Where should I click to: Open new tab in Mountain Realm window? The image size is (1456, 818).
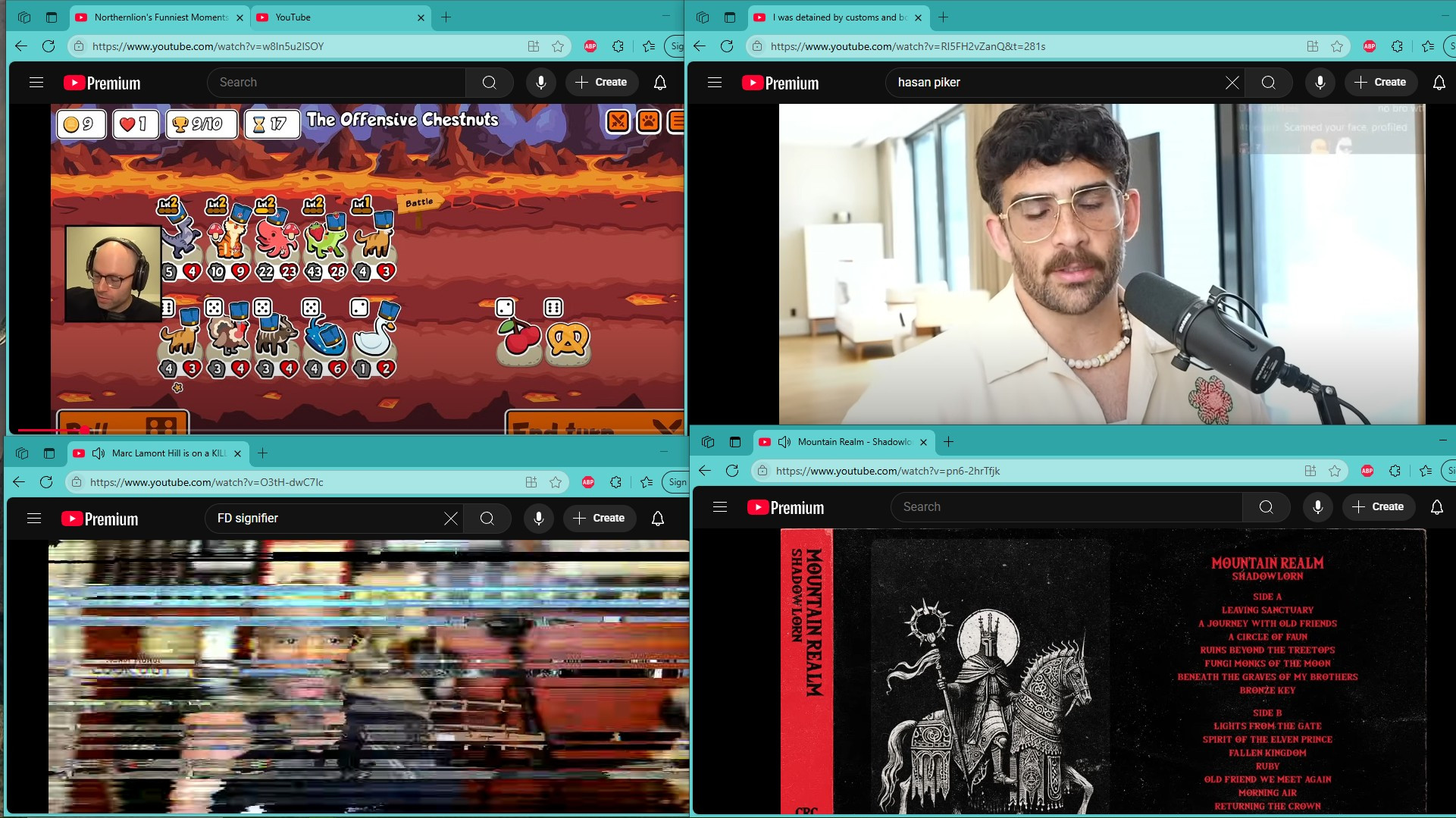click(x=948, y=442)
